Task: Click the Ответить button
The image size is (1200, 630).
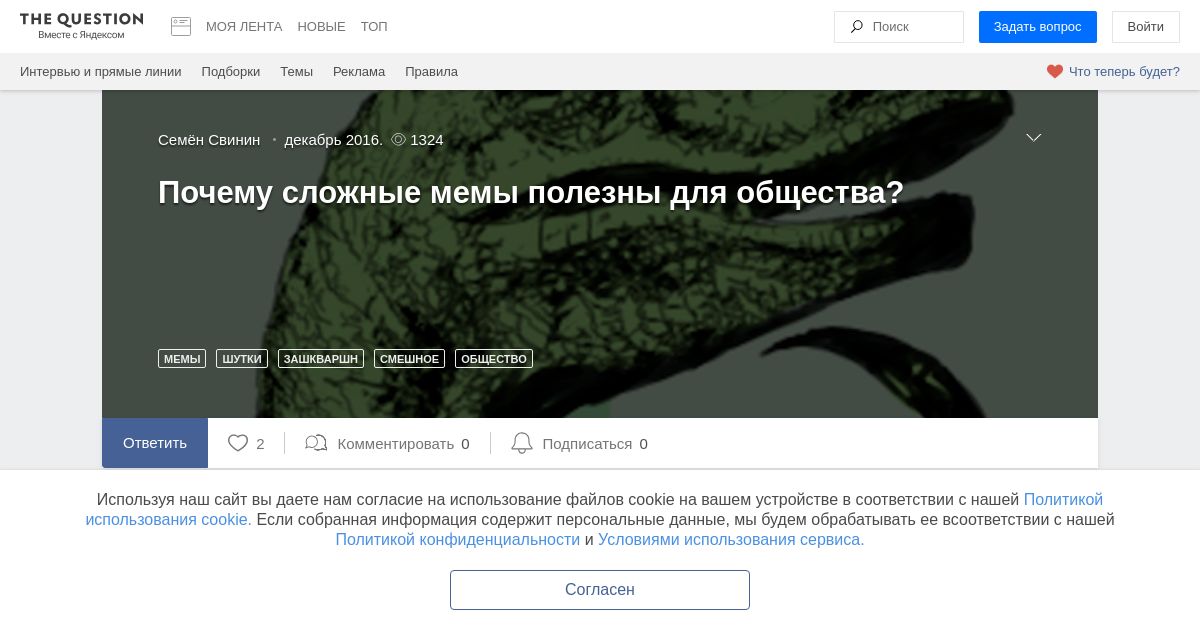Action: [155, 443]
